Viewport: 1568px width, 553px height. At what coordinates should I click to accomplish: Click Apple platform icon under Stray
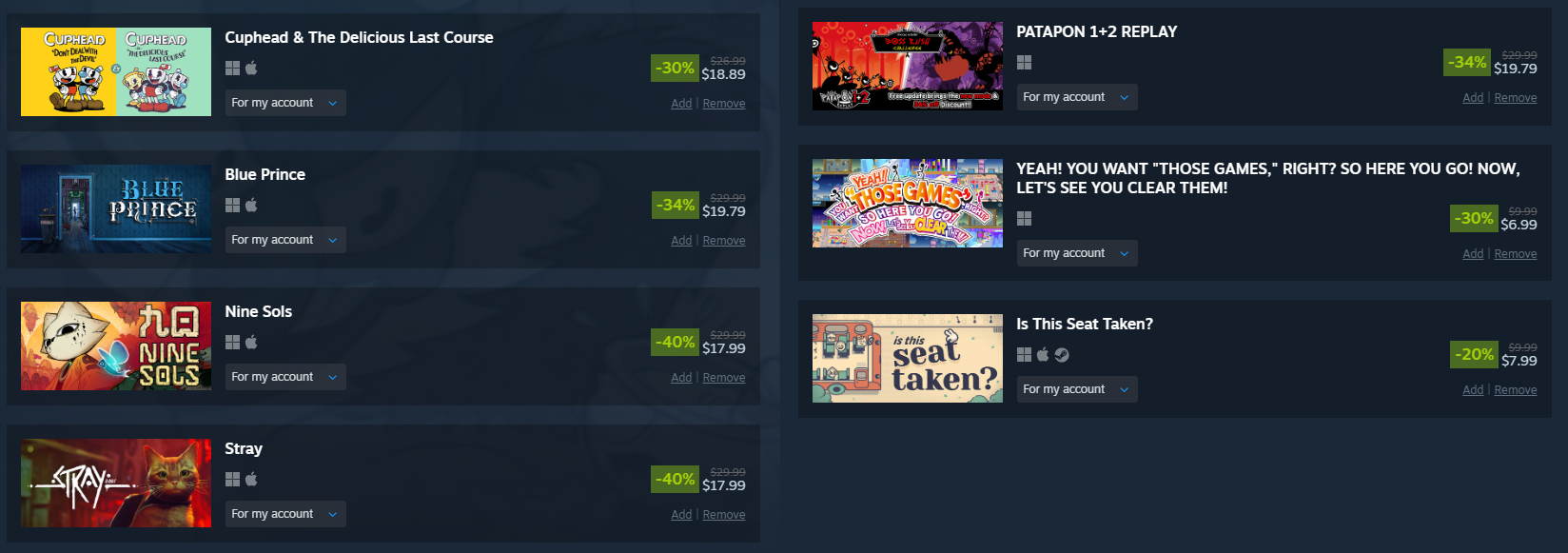pos(251,479)
